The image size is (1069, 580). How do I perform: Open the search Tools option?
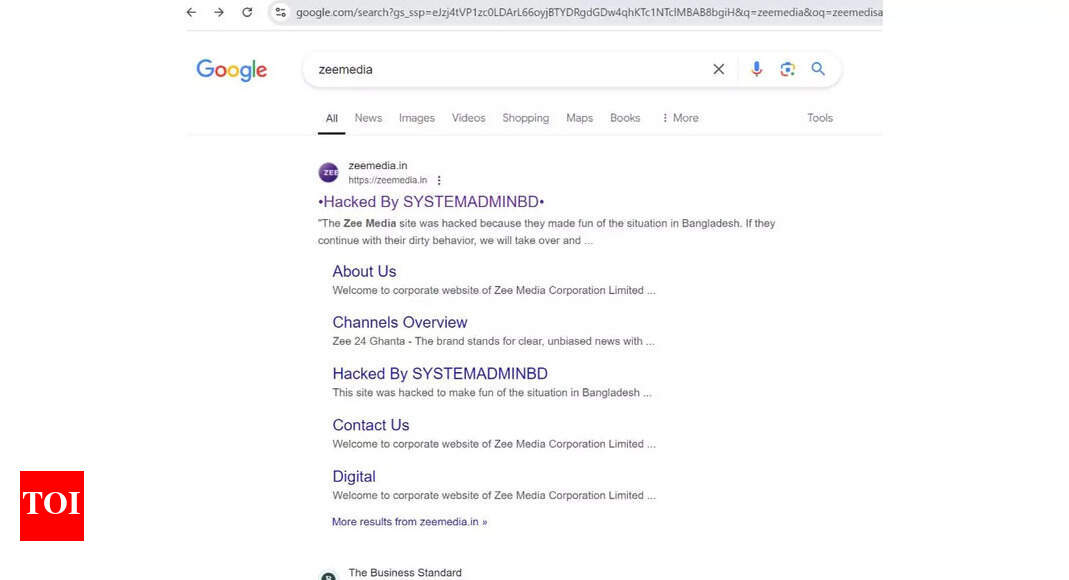point(820,118)
